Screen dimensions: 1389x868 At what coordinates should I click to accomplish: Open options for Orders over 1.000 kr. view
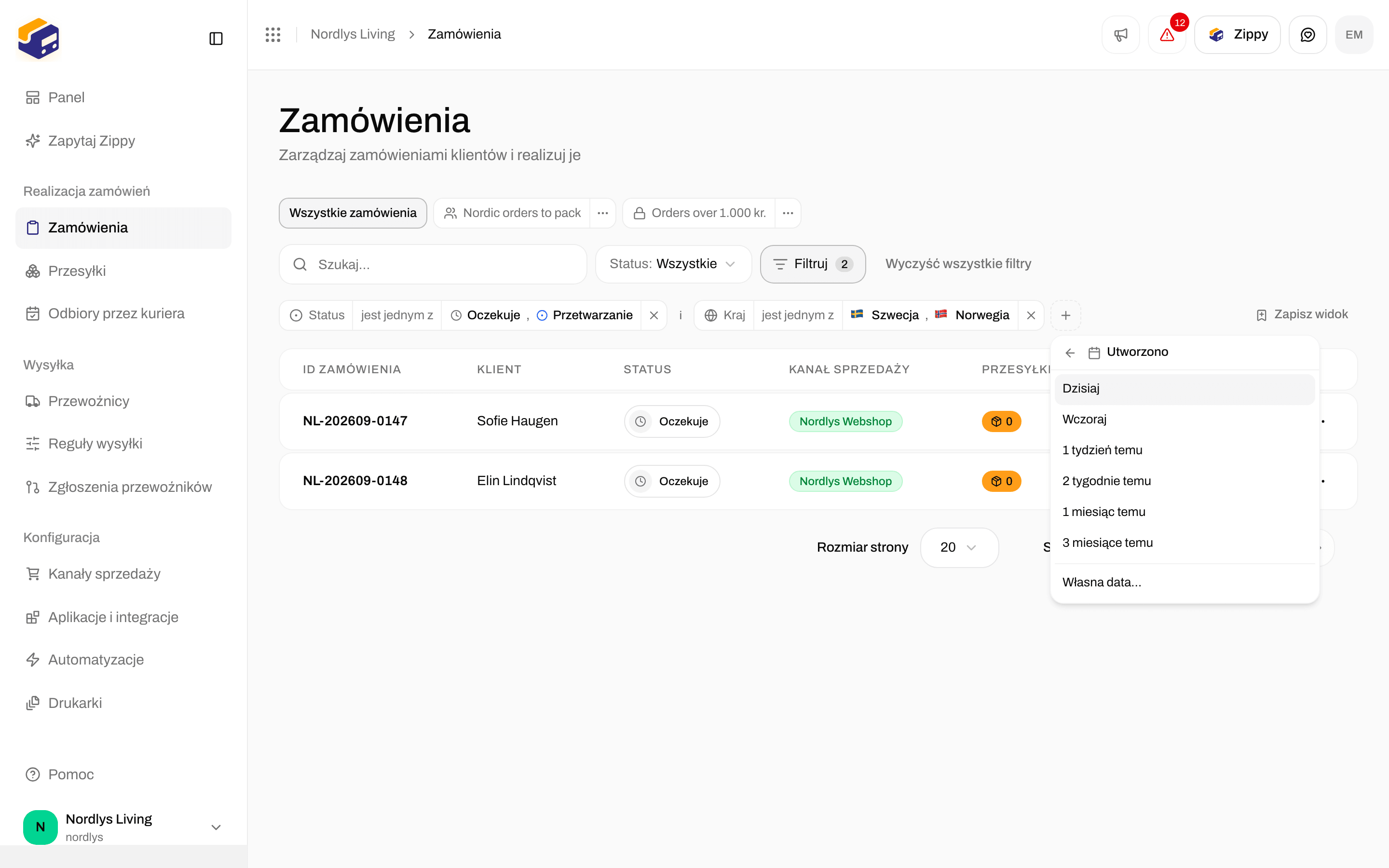click(x=788, y=213)
